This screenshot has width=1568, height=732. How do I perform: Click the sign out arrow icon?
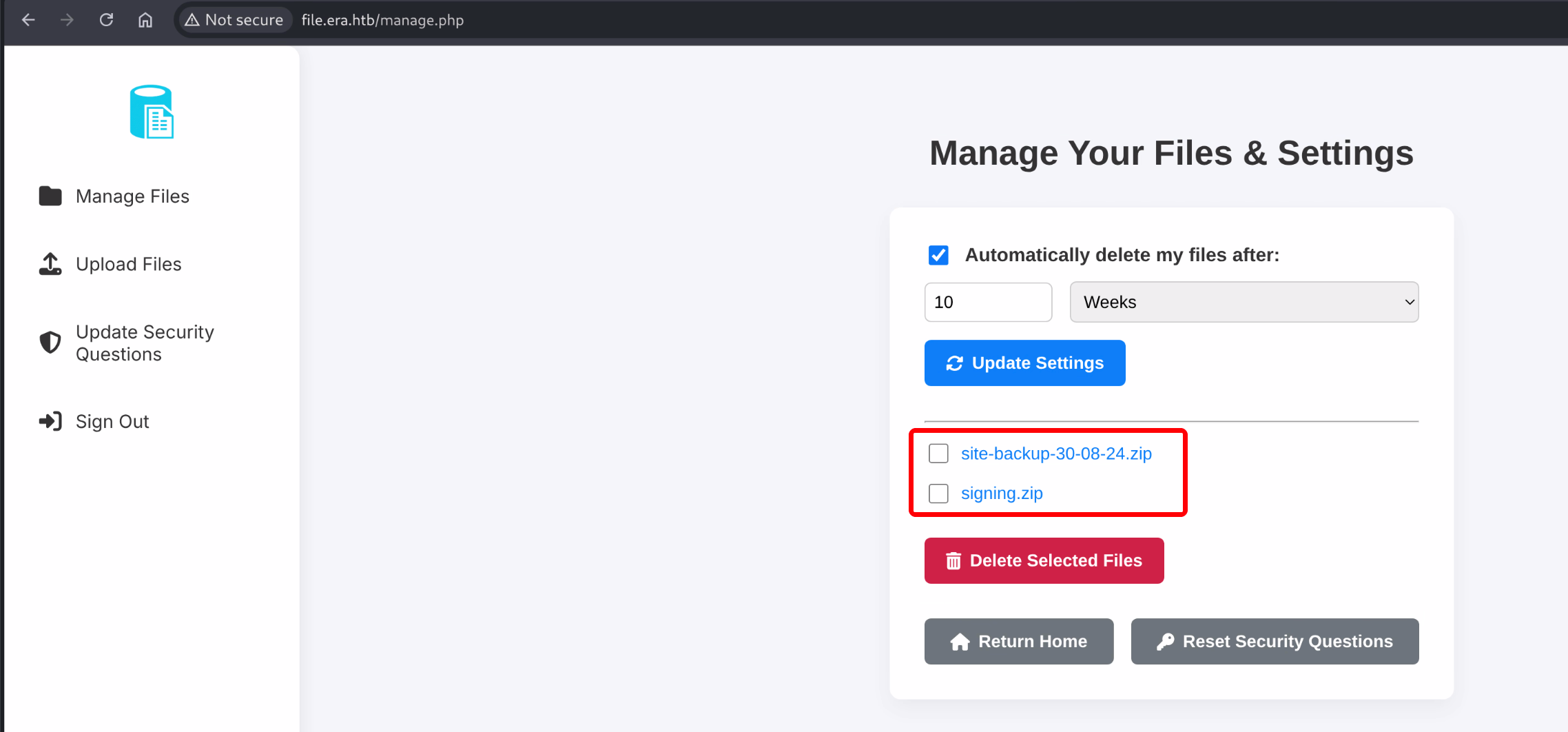(x=50, y=421)
